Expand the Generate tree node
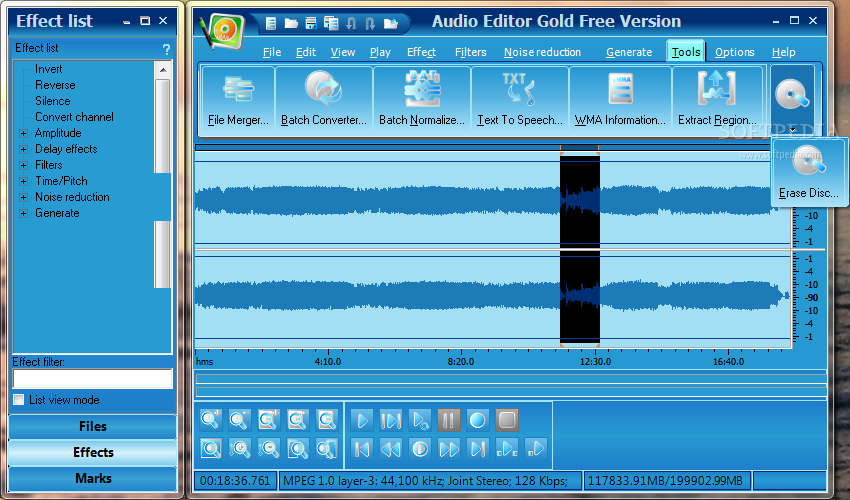Screen dimensions: 850x500 coord(23,213)
